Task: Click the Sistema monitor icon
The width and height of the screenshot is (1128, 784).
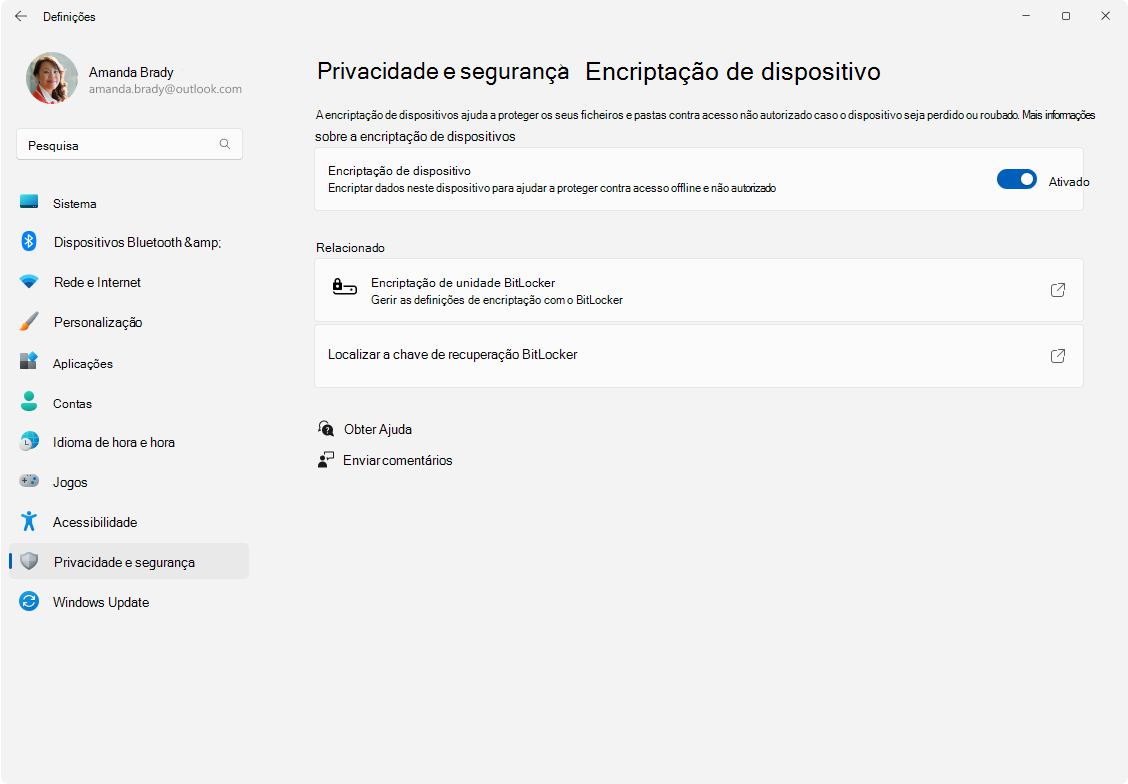Action: pyautogui.click(x=29, y=202)
